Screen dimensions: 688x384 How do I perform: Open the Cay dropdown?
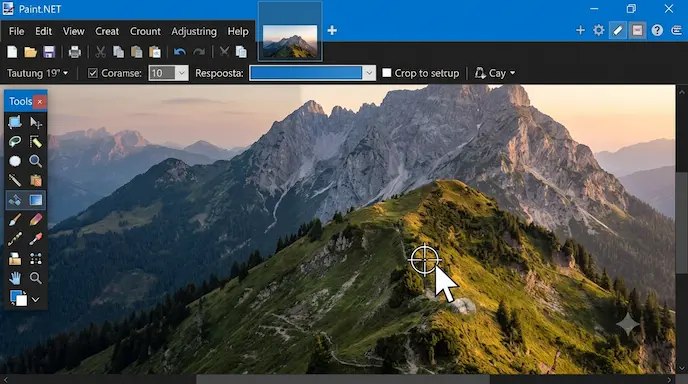tap(494, 73)
